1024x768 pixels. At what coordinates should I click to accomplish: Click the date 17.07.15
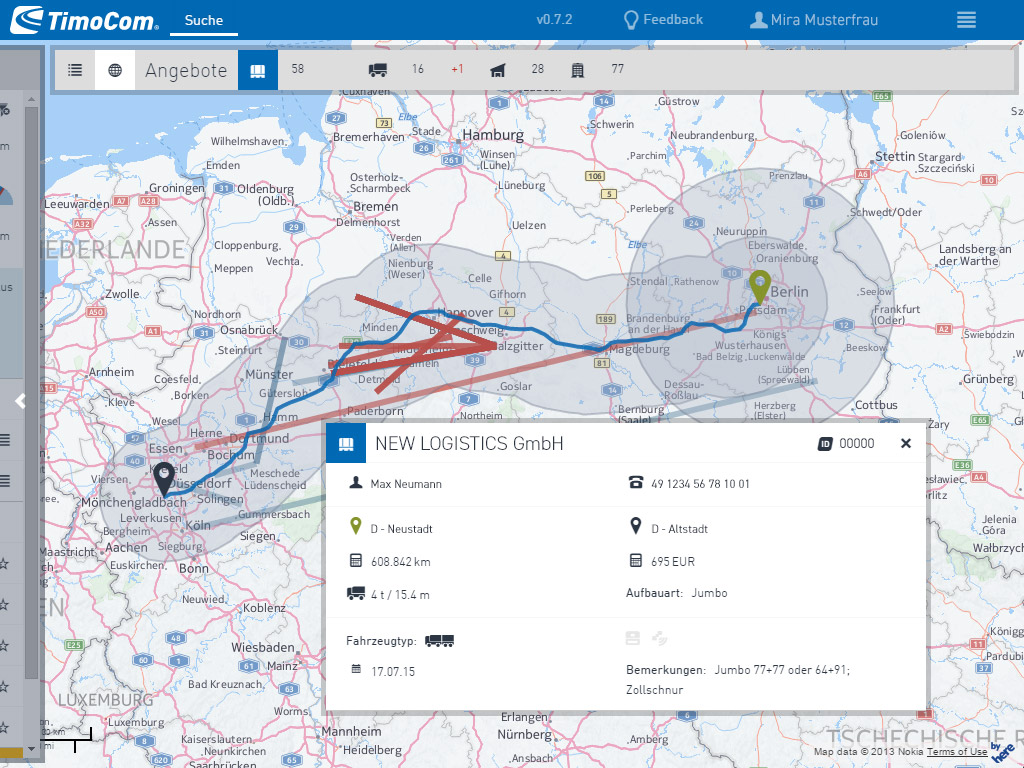[x=393, y=671]
